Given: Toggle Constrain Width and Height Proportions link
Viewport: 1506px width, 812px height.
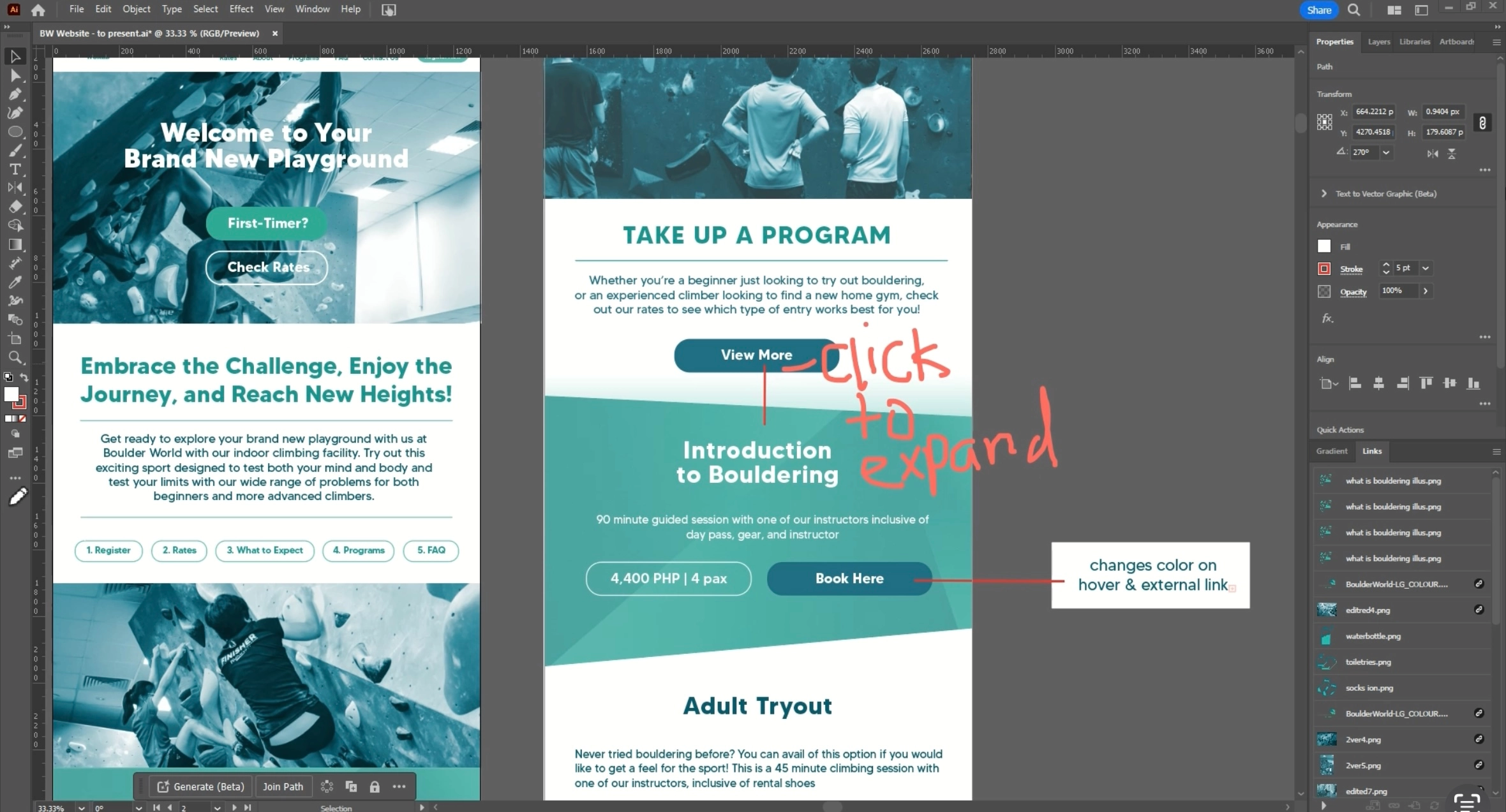Looking at the screenshot, I should pos(1482,122).
